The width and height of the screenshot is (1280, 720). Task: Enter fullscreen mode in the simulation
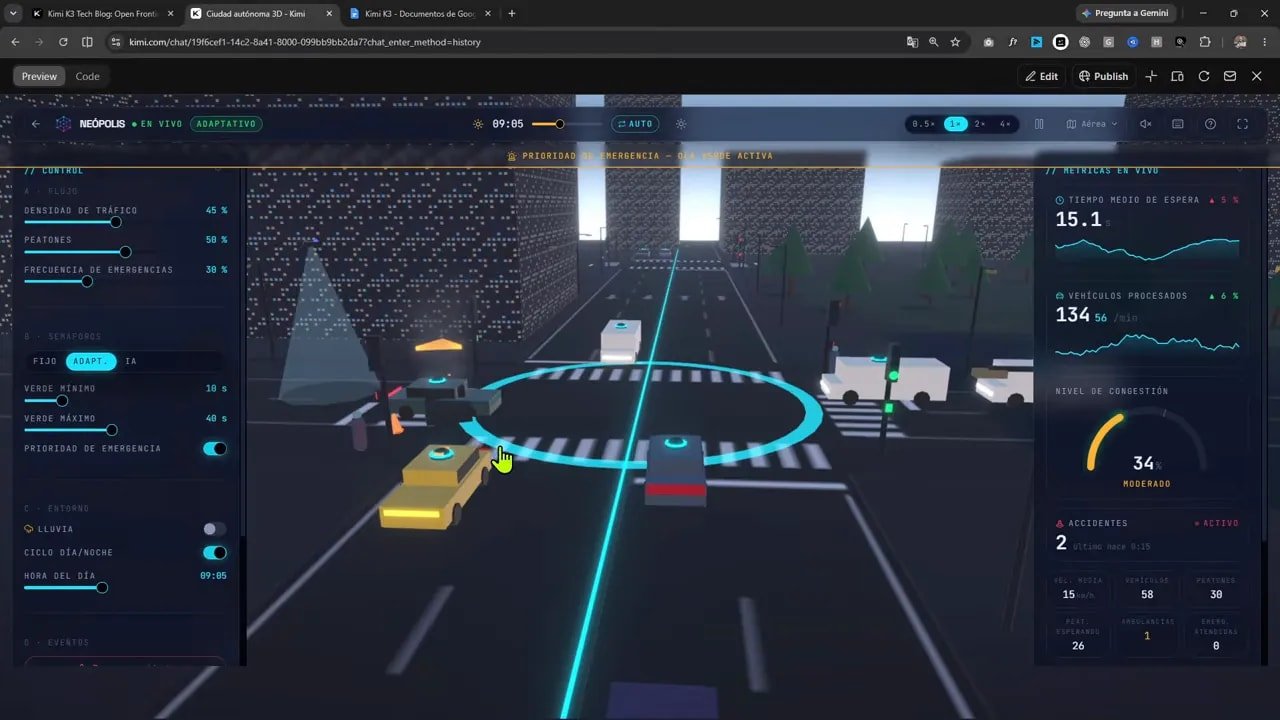[1243, 124]
